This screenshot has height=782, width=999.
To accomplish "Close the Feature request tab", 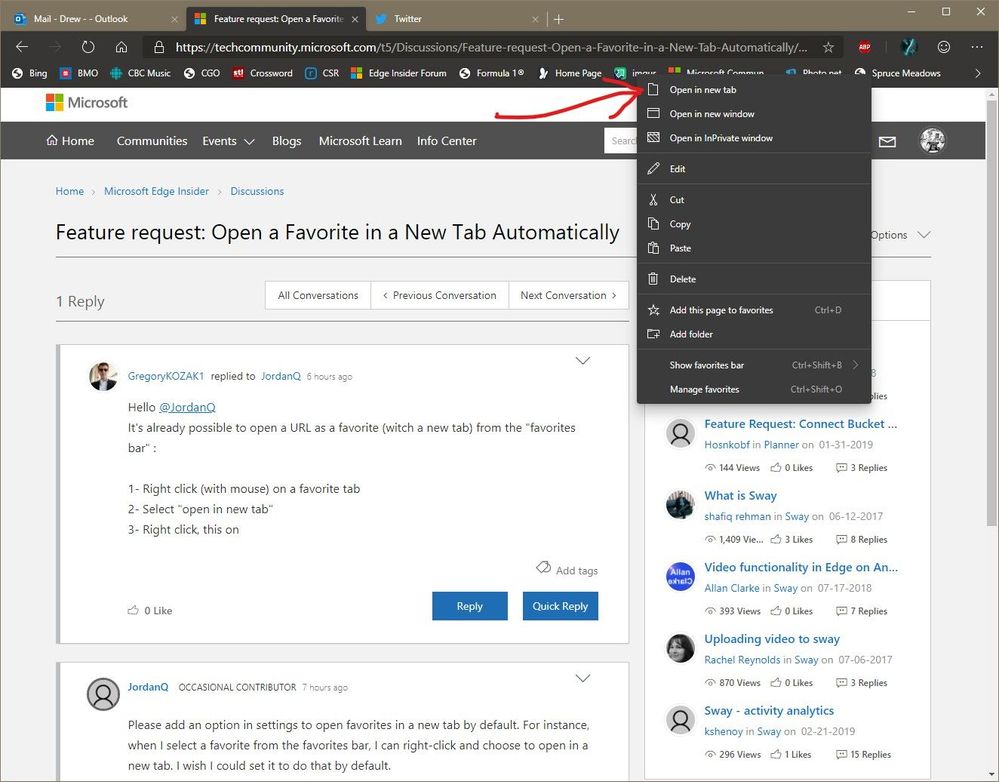I will [355, 19].
